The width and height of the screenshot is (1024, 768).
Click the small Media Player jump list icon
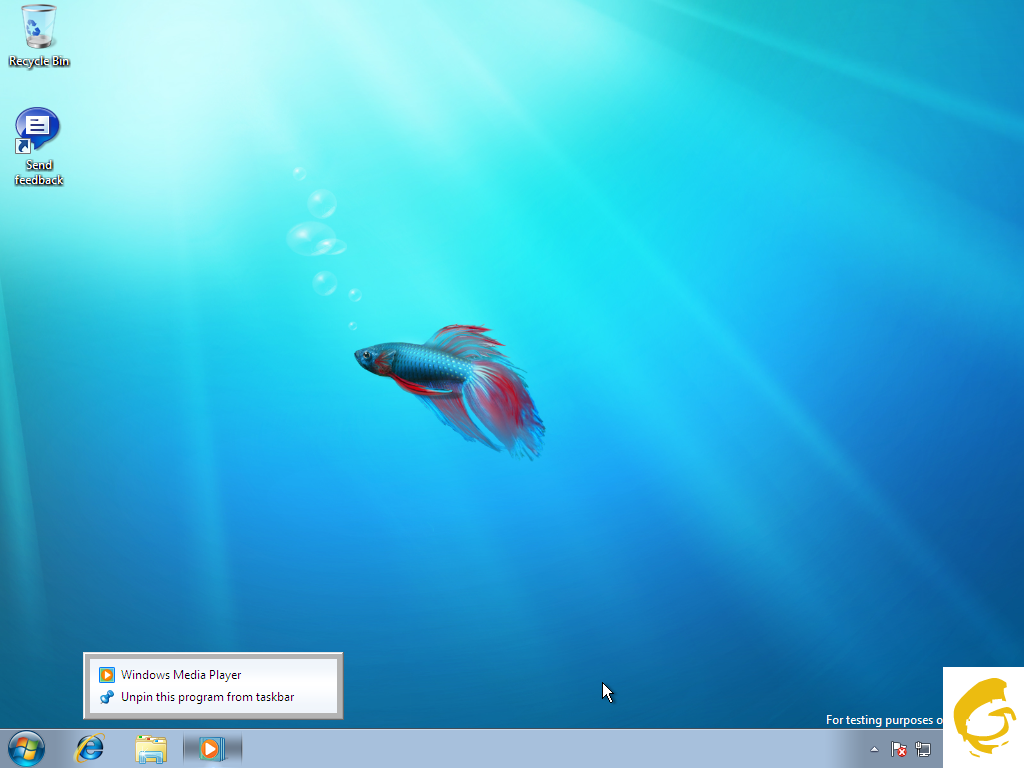(x=107, y=675)
